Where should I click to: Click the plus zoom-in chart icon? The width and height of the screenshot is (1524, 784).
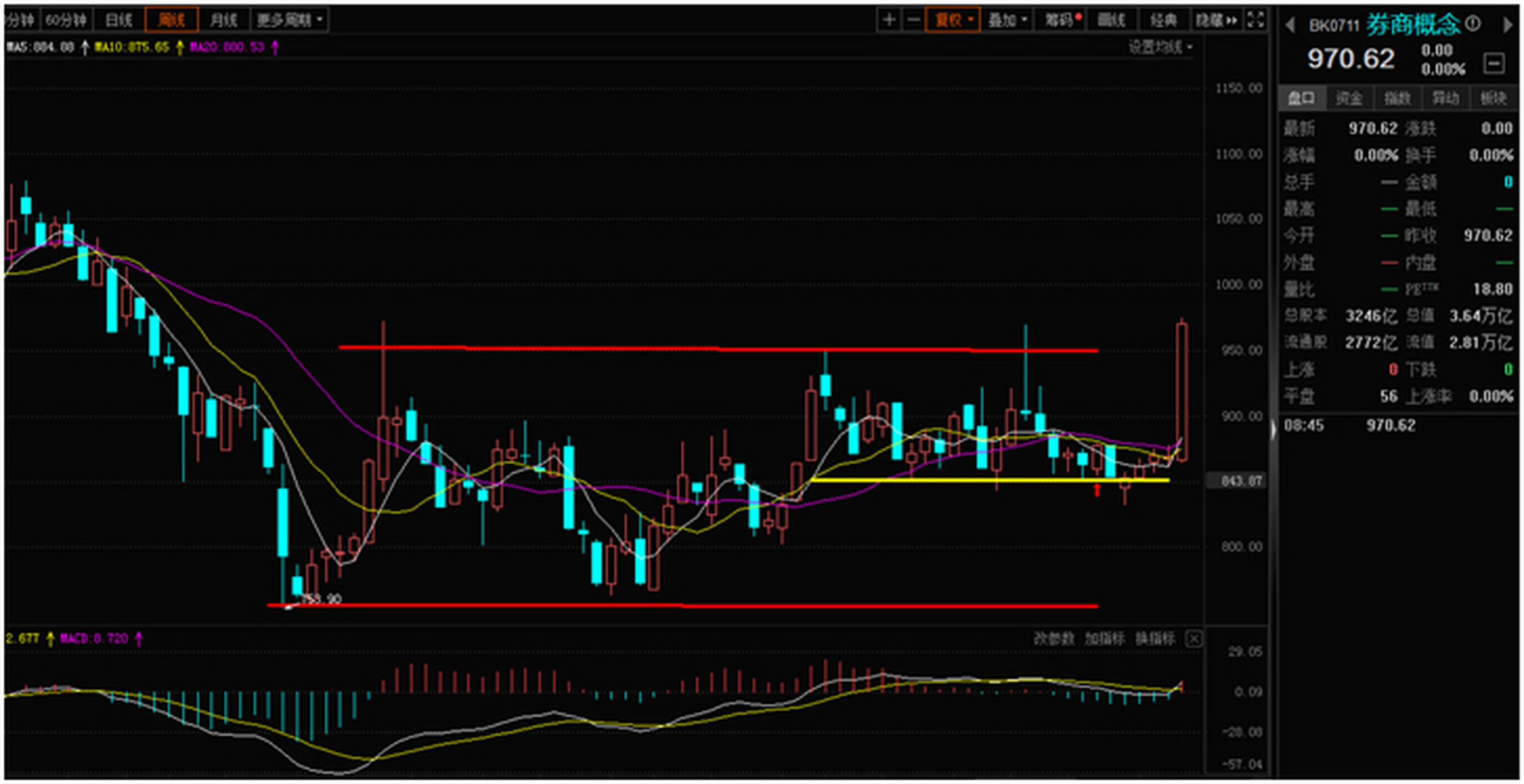click(889, 20)
